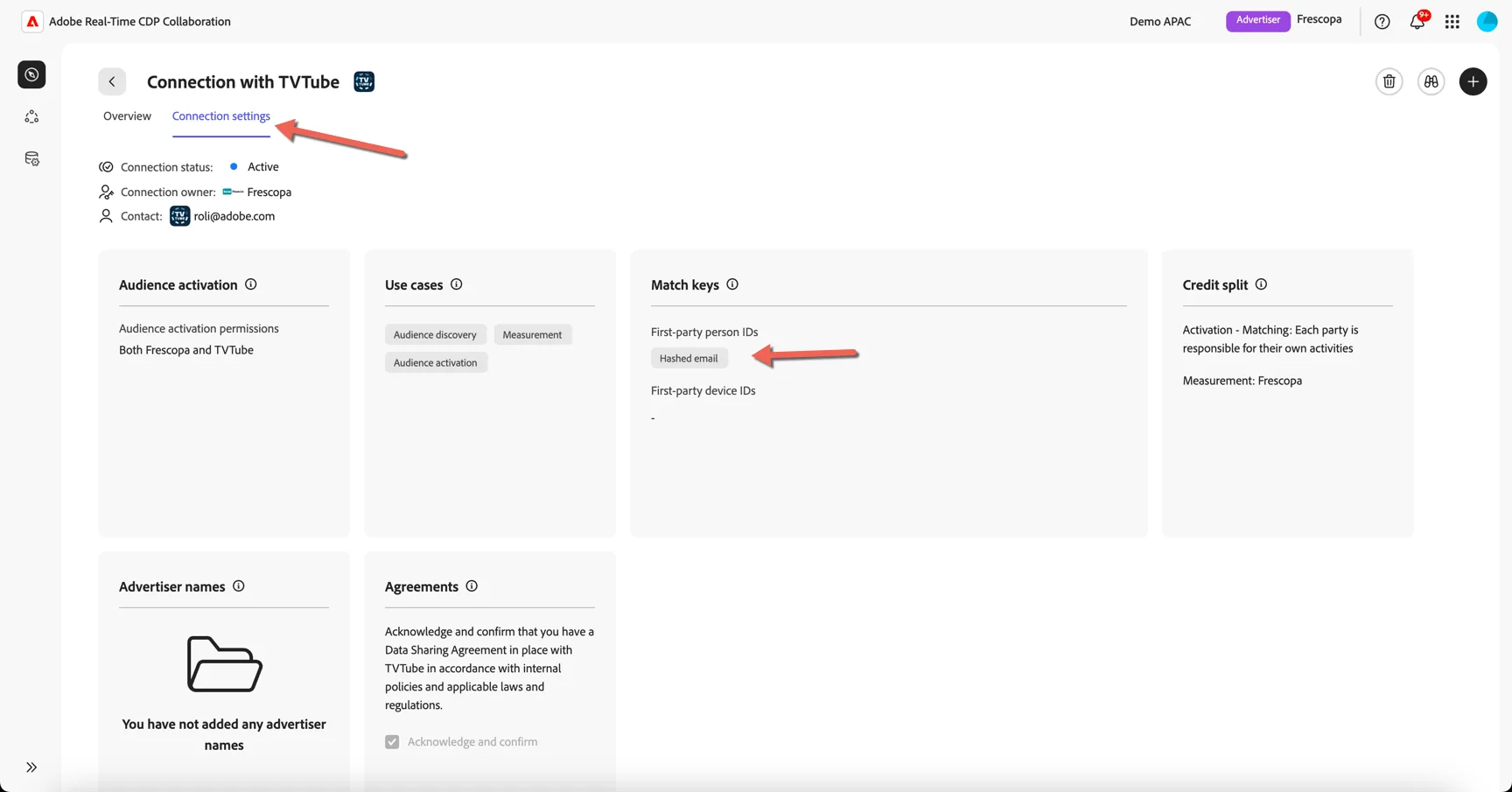Click the Measurement tag
This screenshot has height=792, width=1512.
pos(532,334)
